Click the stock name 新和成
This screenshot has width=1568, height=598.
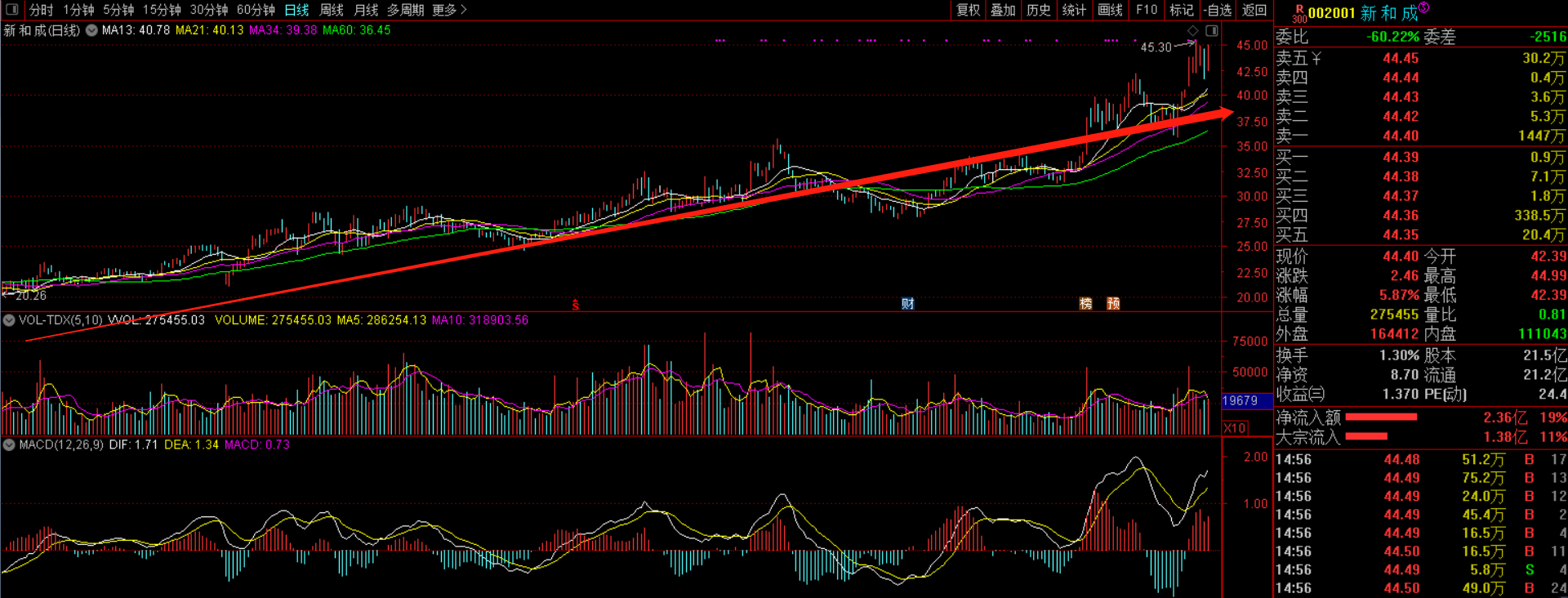[1389, 13]
